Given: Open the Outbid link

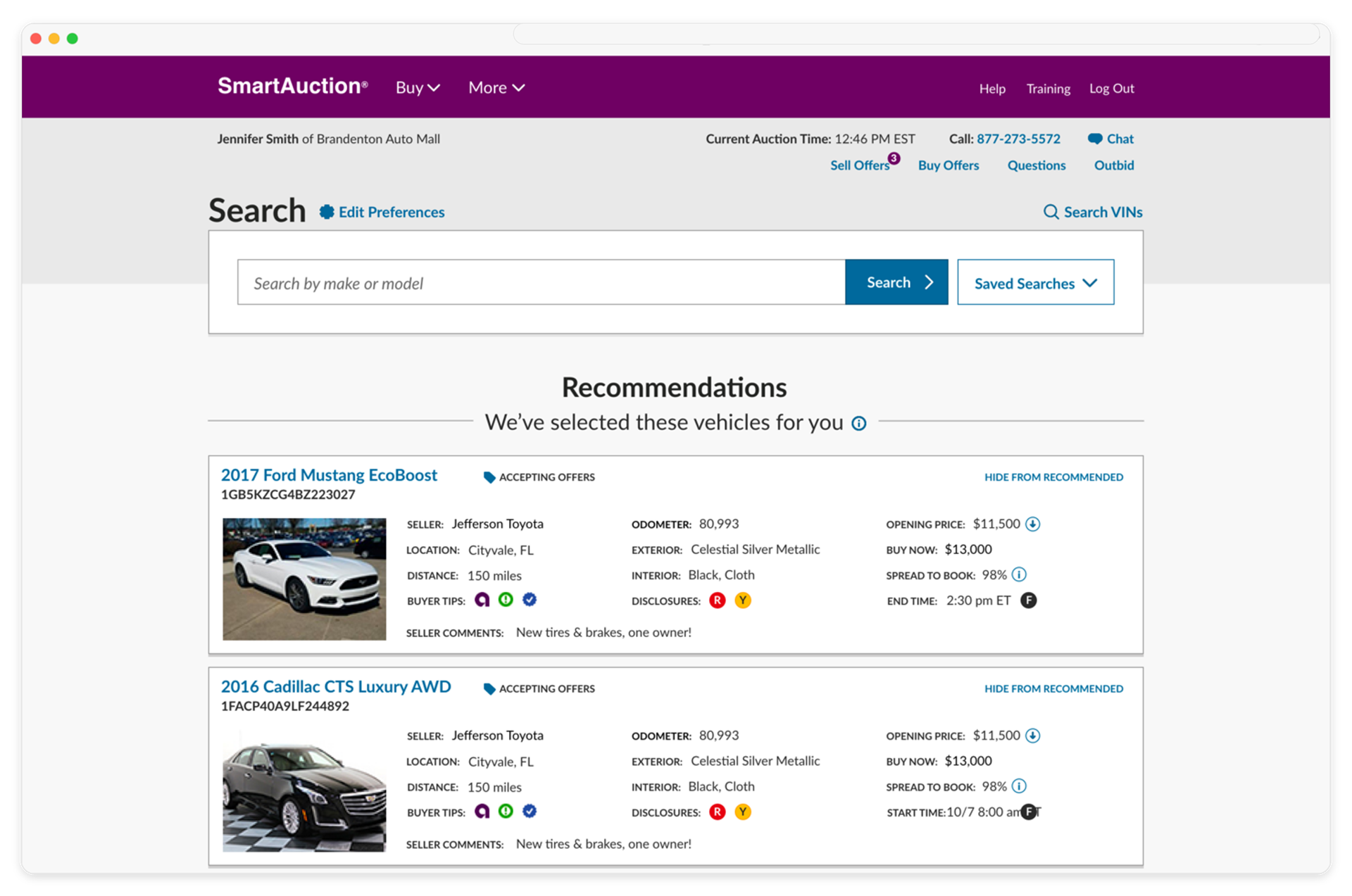Looking at the screenshot, I should pos(1113,165).
